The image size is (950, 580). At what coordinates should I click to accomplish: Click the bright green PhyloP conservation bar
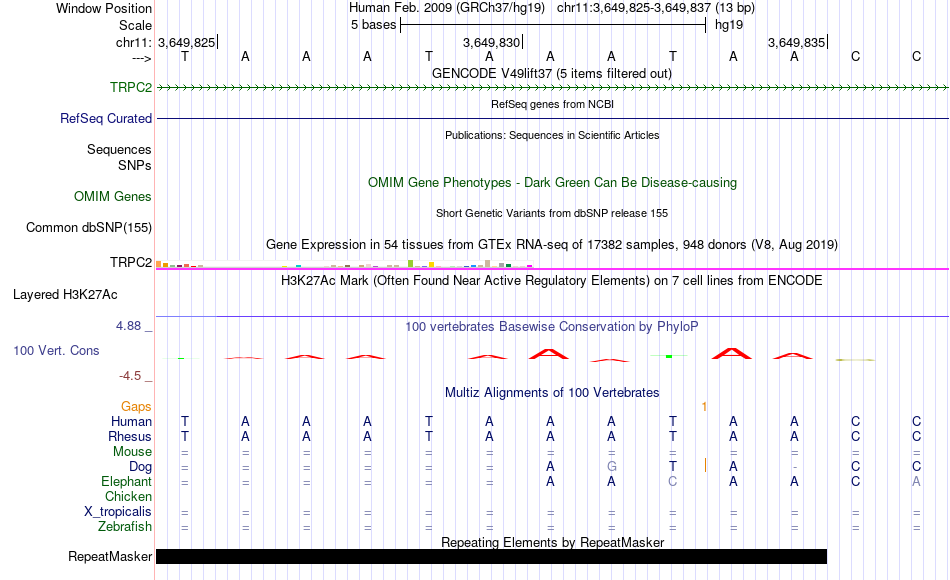(x=669, y=356)
